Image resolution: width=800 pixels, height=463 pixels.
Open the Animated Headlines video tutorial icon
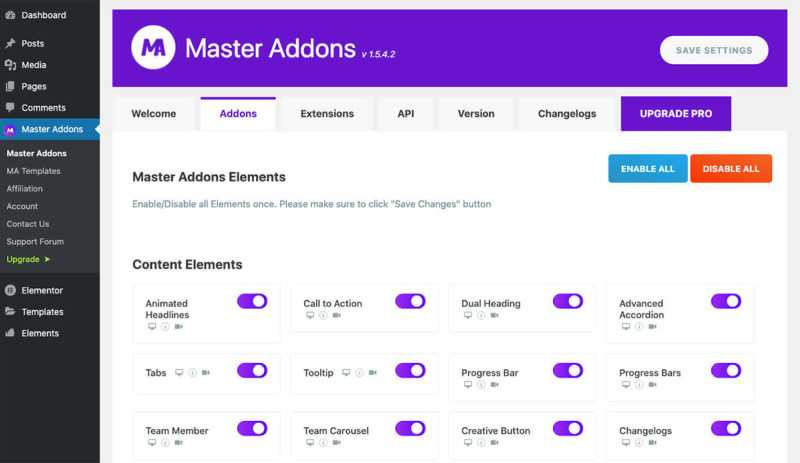[x=179, y=327]
